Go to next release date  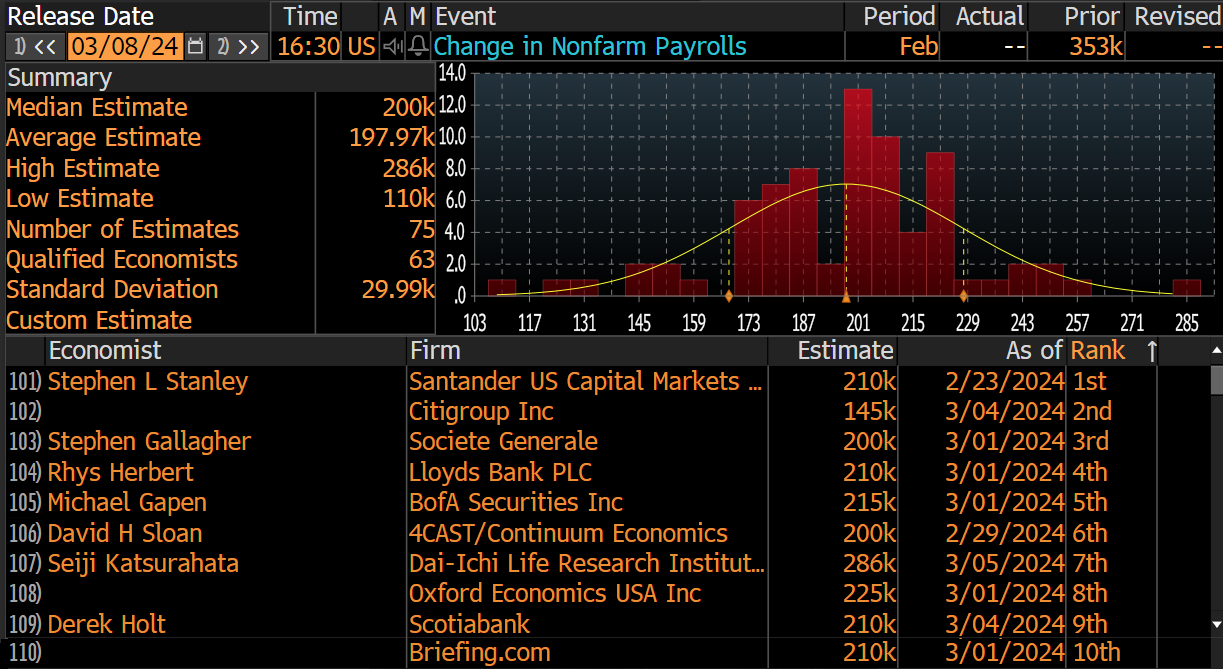tap(239, 47)
